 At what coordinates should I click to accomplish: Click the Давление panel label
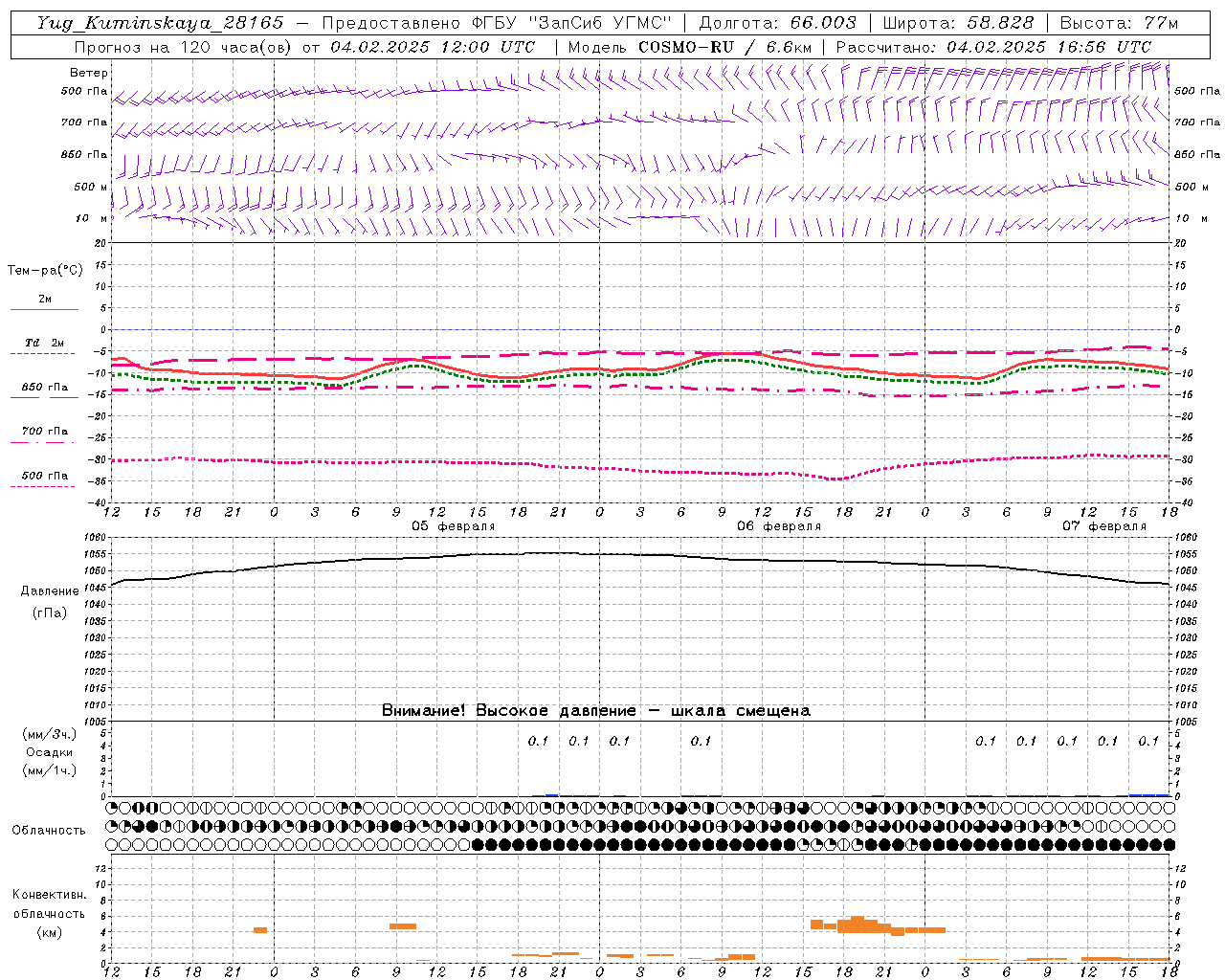click(x=50, y=591)
